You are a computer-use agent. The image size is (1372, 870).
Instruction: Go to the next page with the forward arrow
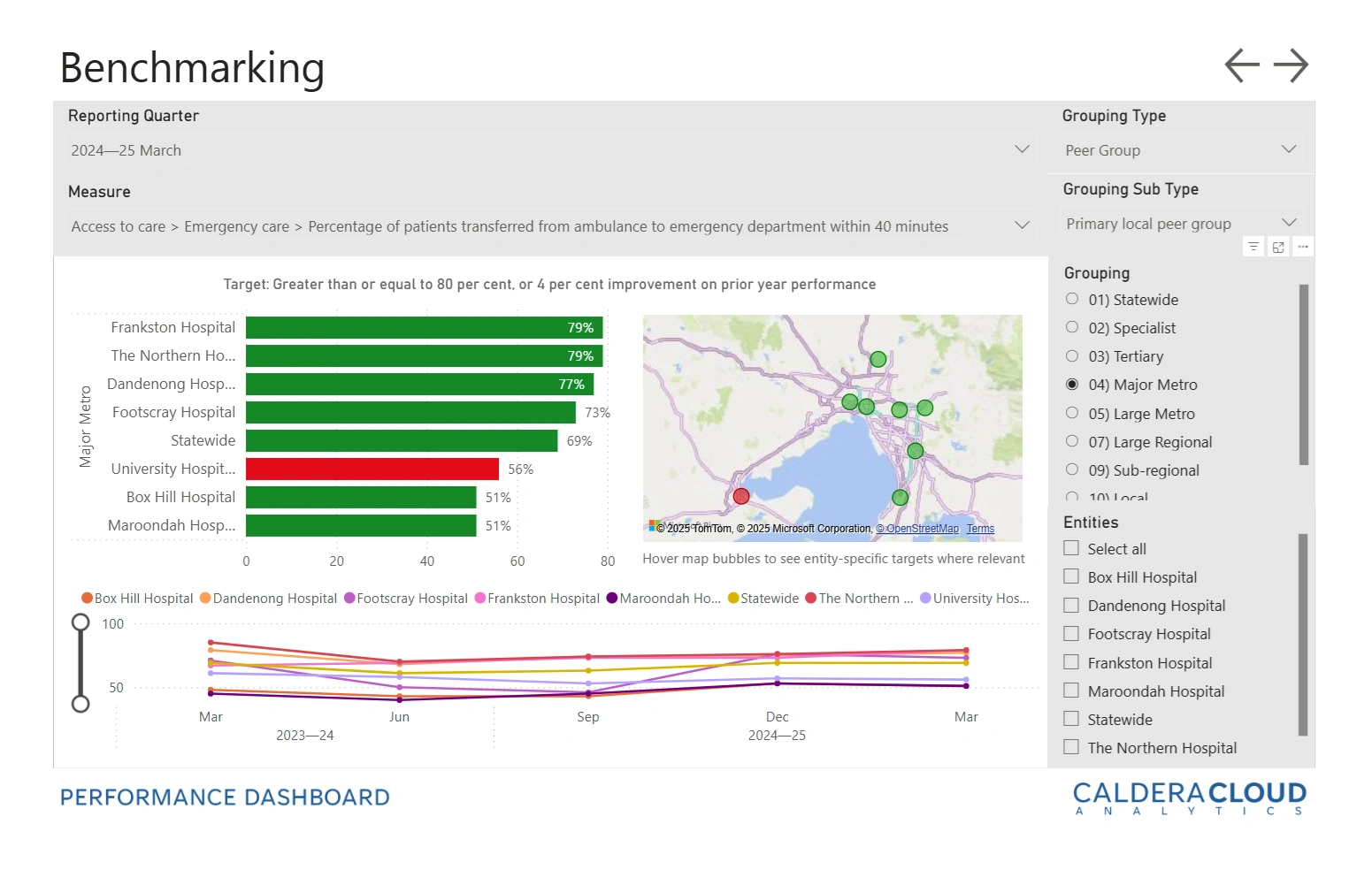[1291, 65]
